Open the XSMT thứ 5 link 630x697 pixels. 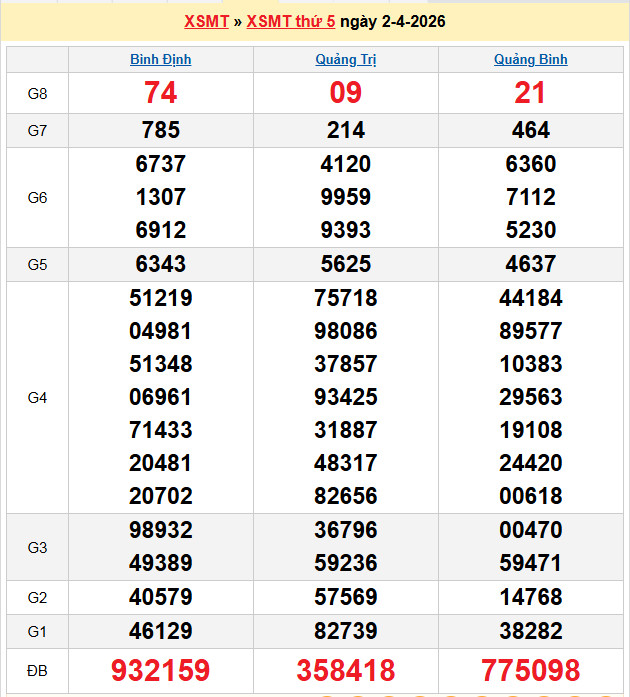[290, 21]
